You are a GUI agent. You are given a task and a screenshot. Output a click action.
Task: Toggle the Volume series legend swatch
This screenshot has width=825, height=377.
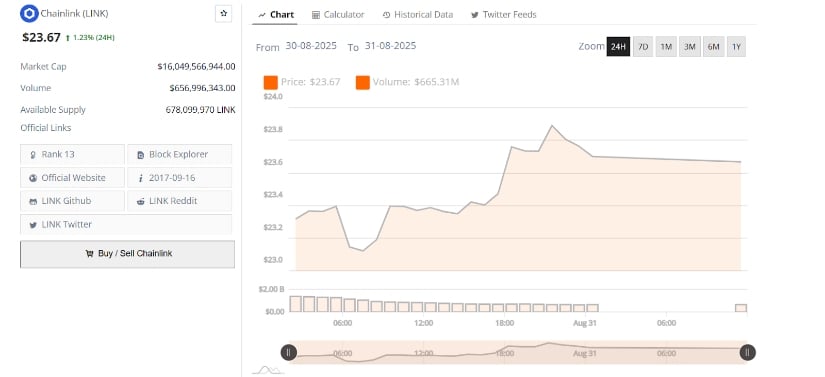tap(363, 83)
